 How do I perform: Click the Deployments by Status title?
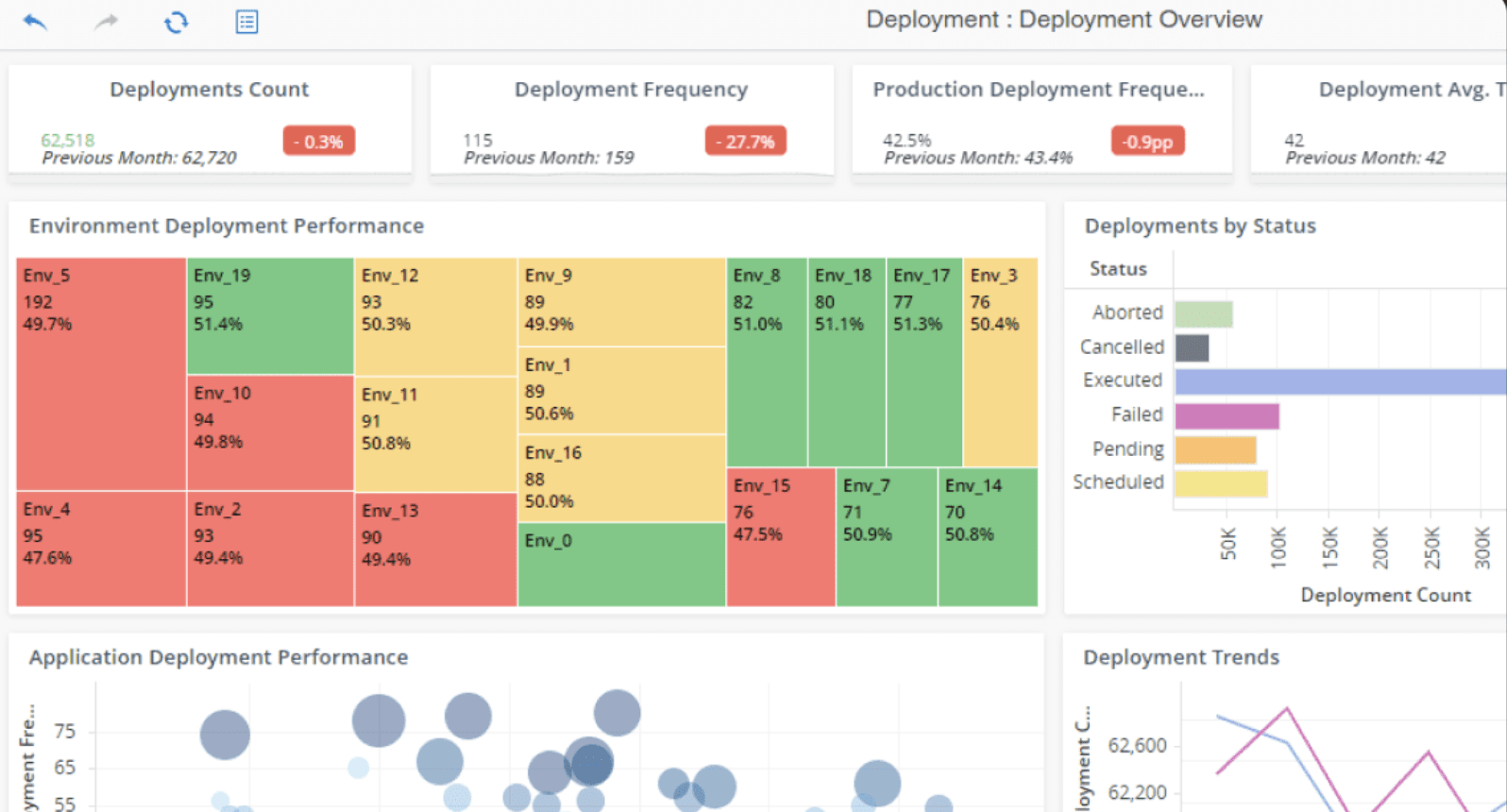pyautogui.click(x=1200, y=226)
